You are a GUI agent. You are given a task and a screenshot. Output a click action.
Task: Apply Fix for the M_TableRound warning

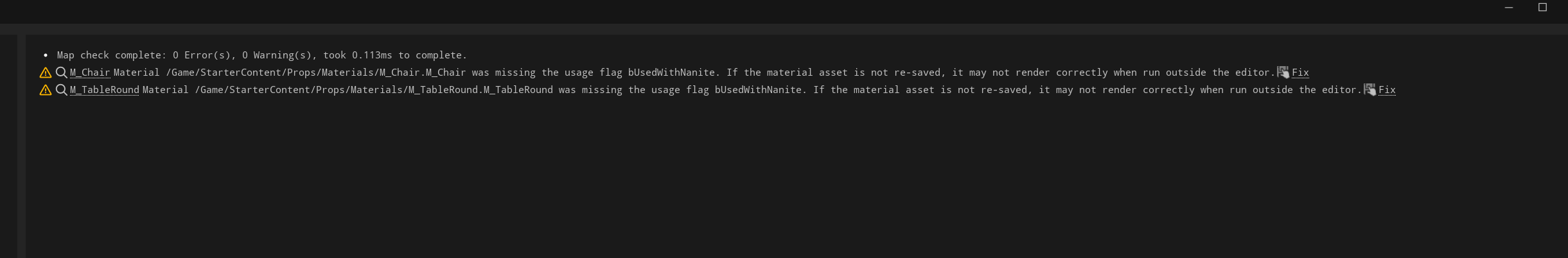(1387, 90)
